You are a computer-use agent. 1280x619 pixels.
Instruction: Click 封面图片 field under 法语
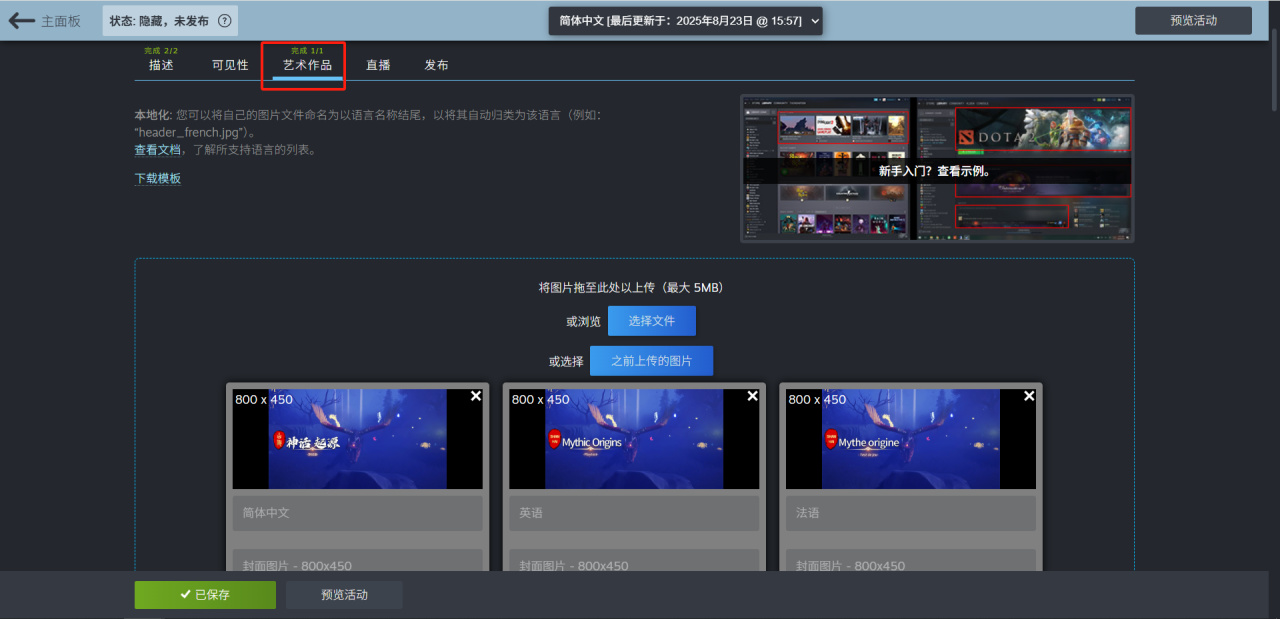[911, 561]
